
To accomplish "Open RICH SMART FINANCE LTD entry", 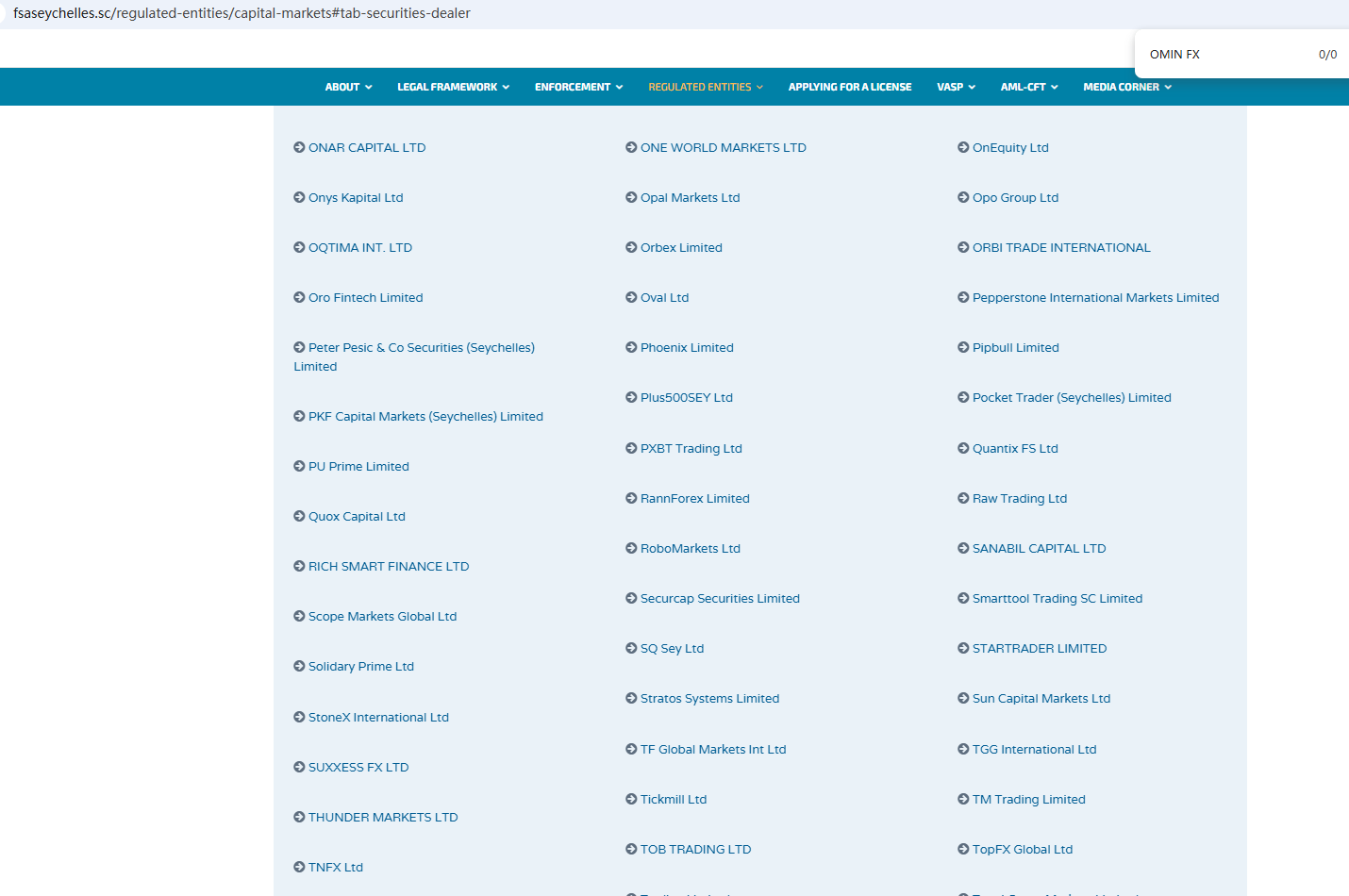I will tap(389, 566).
